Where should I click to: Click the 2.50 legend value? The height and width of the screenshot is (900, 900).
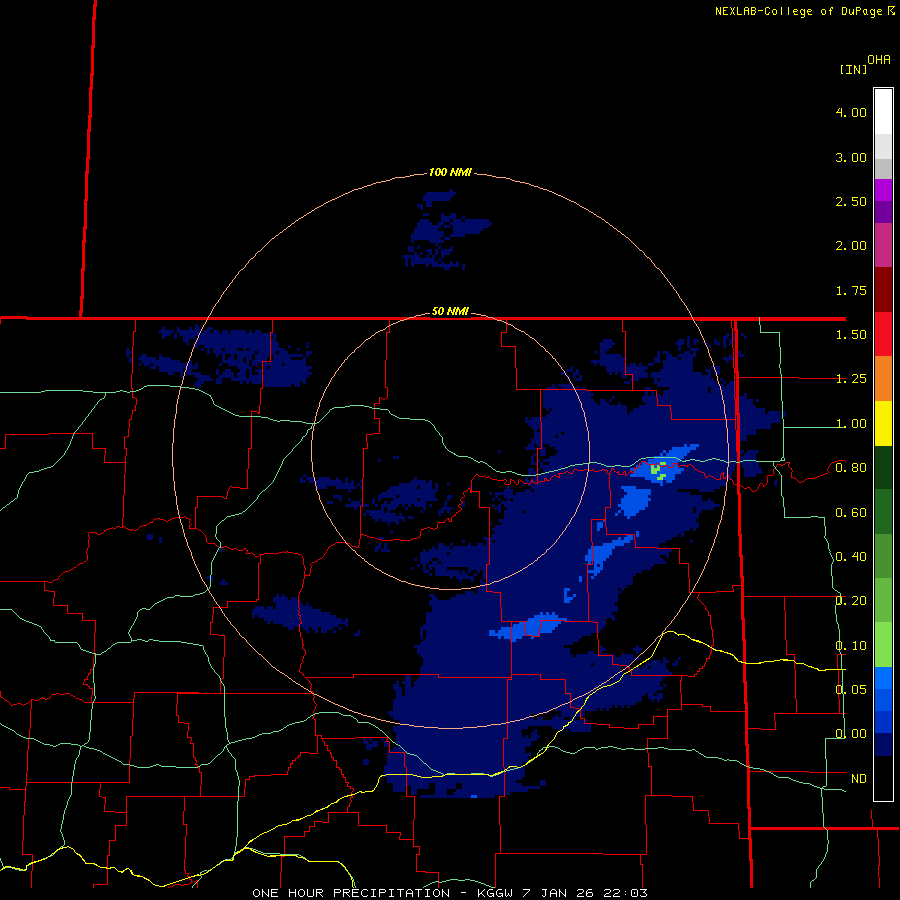coord(851,201)
